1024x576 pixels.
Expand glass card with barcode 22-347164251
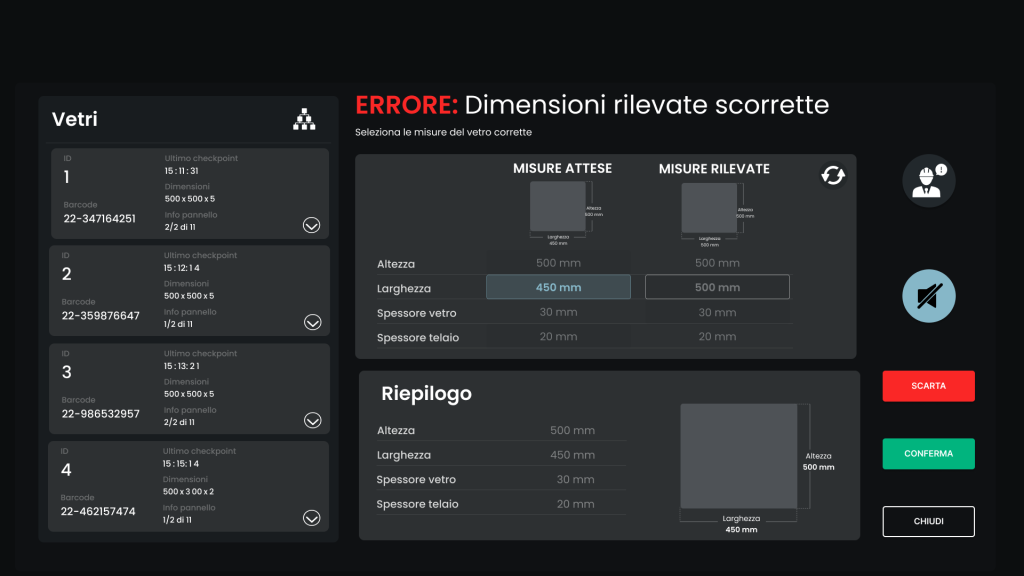click(x=312, y=225)
